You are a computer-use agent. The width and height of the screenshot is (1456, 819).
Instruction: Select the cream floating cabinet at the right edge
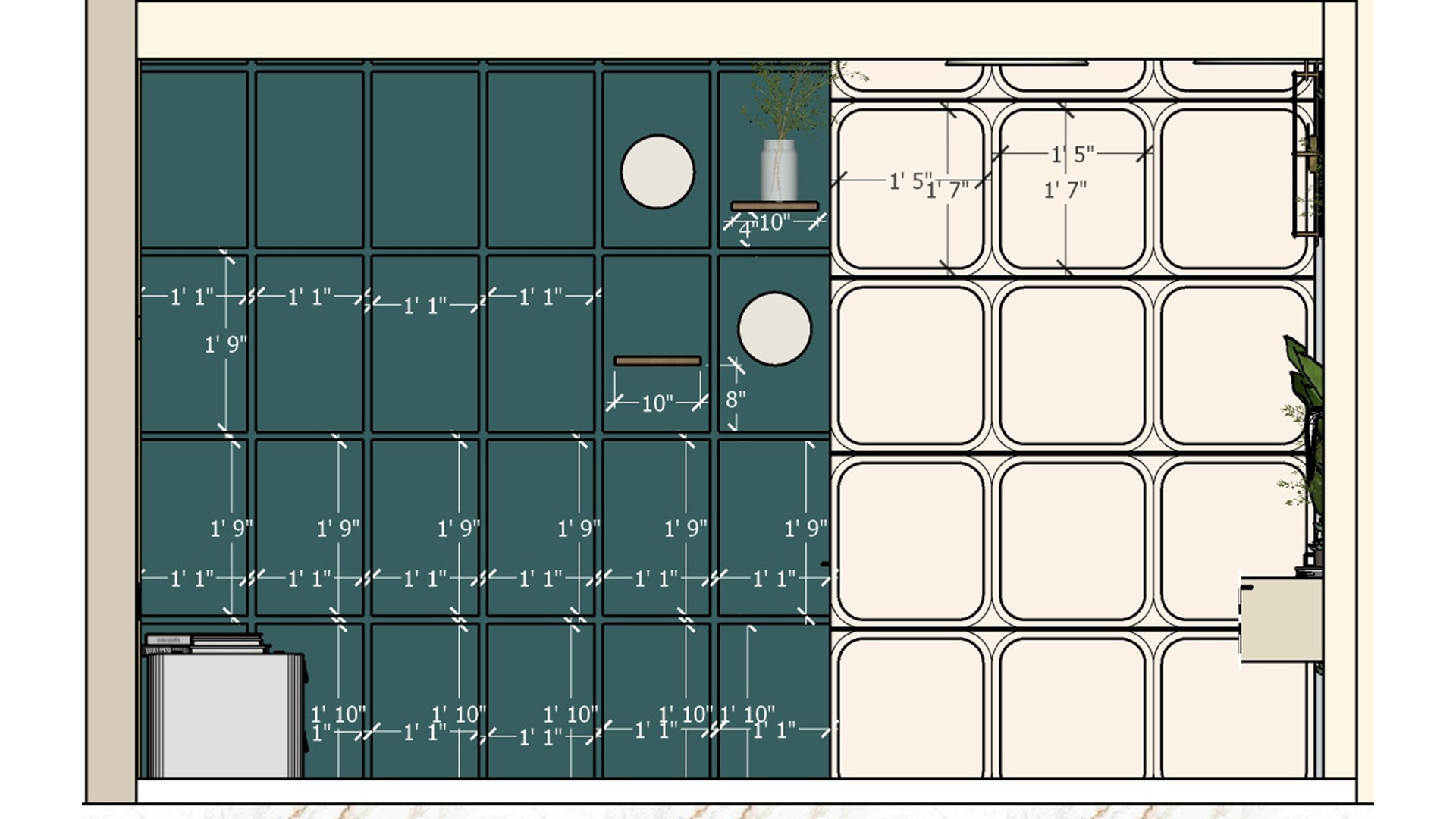click(1282, 619)
